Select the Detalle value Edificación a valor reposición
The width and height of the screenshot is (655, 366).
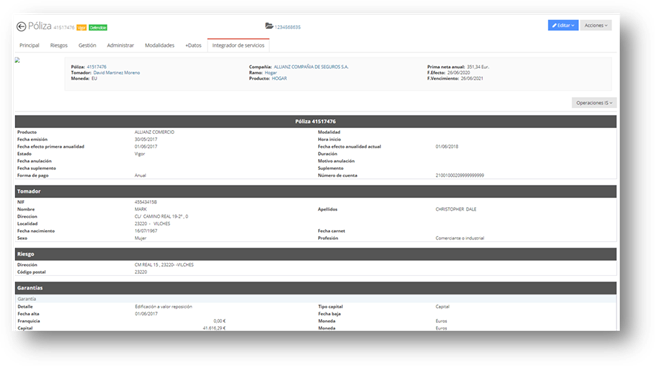coord(163,307)
